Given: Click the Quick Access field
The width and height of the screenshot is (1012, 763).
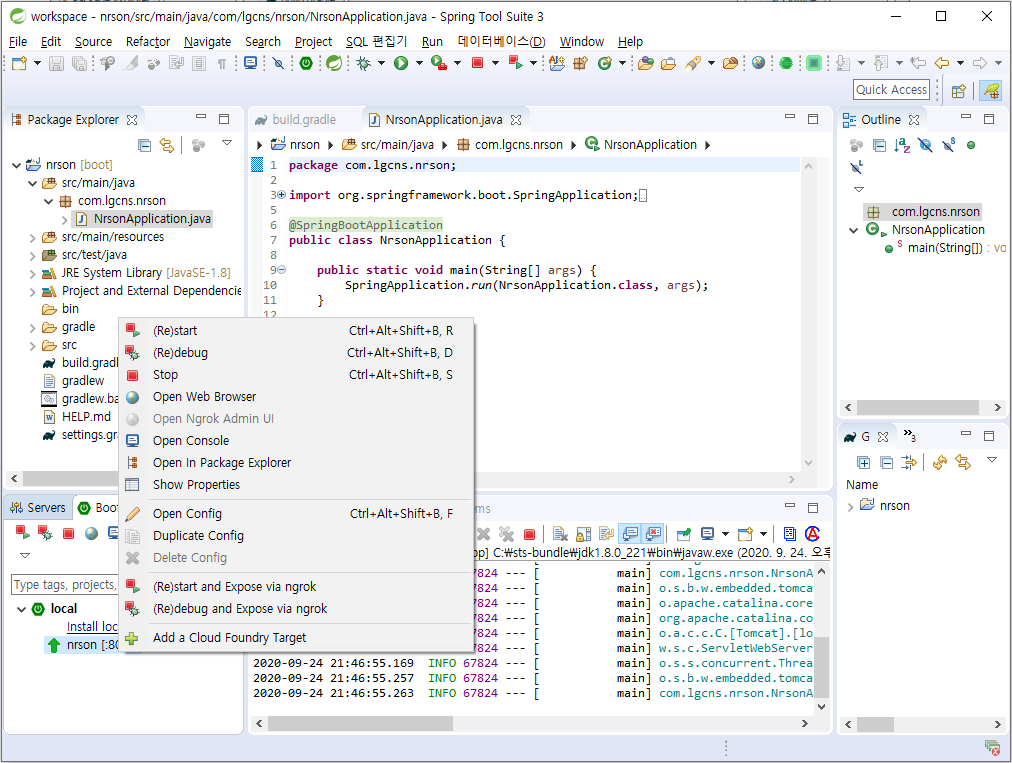Looking at the screenshot, I should pos(891,90).
